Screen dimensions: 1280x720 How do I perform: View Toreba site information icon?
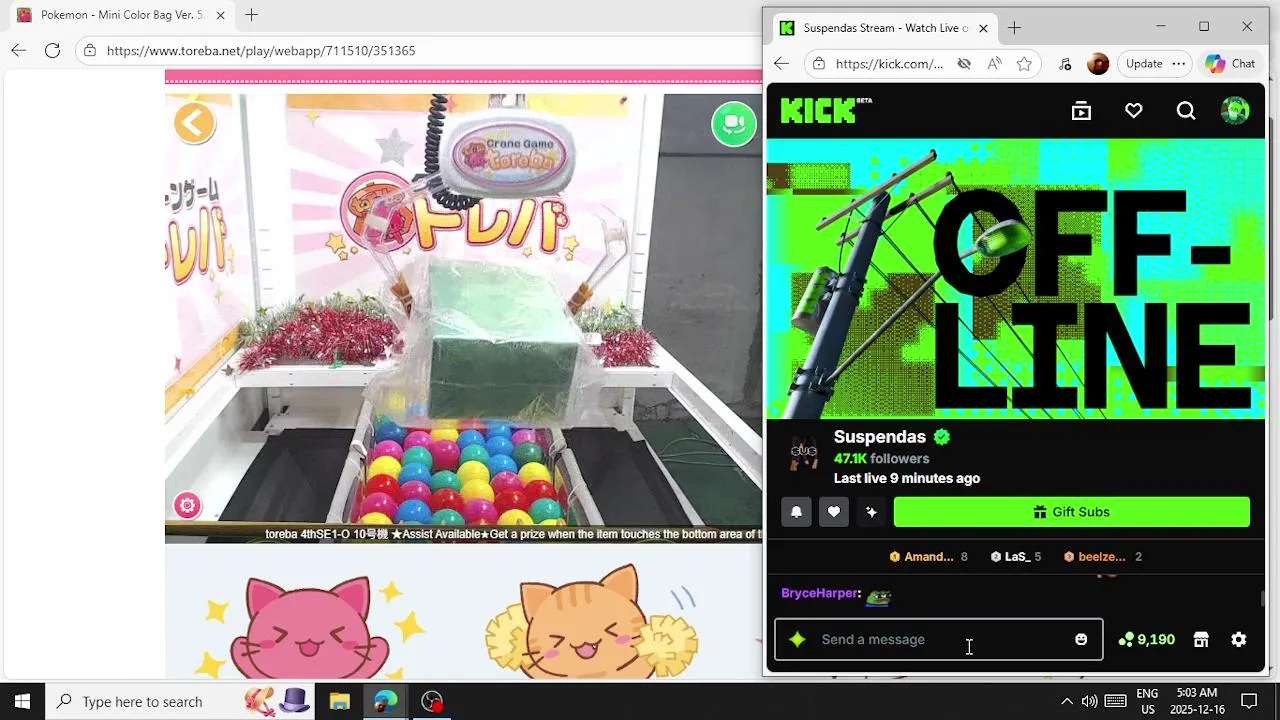90,50
